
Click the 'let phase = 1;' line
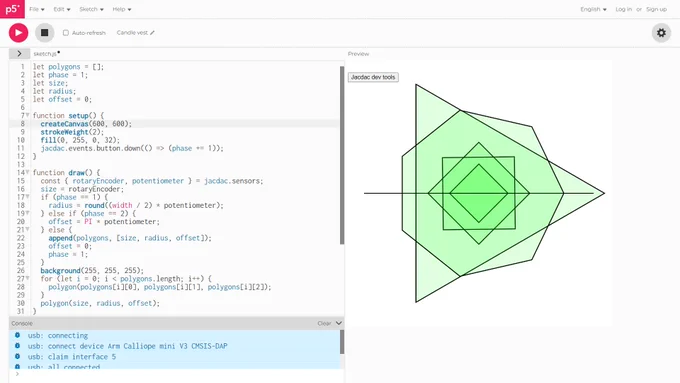click(60, 75)
